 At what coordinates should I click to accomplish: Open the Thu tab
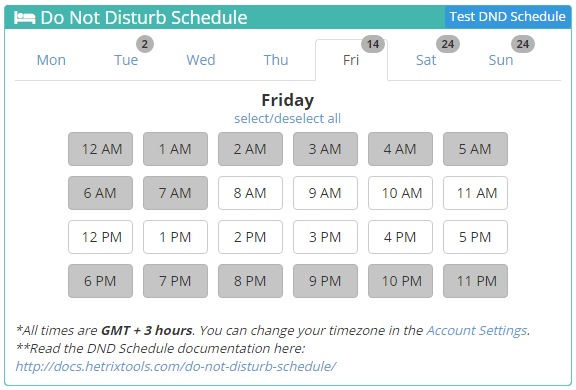(x=276, y=60)
